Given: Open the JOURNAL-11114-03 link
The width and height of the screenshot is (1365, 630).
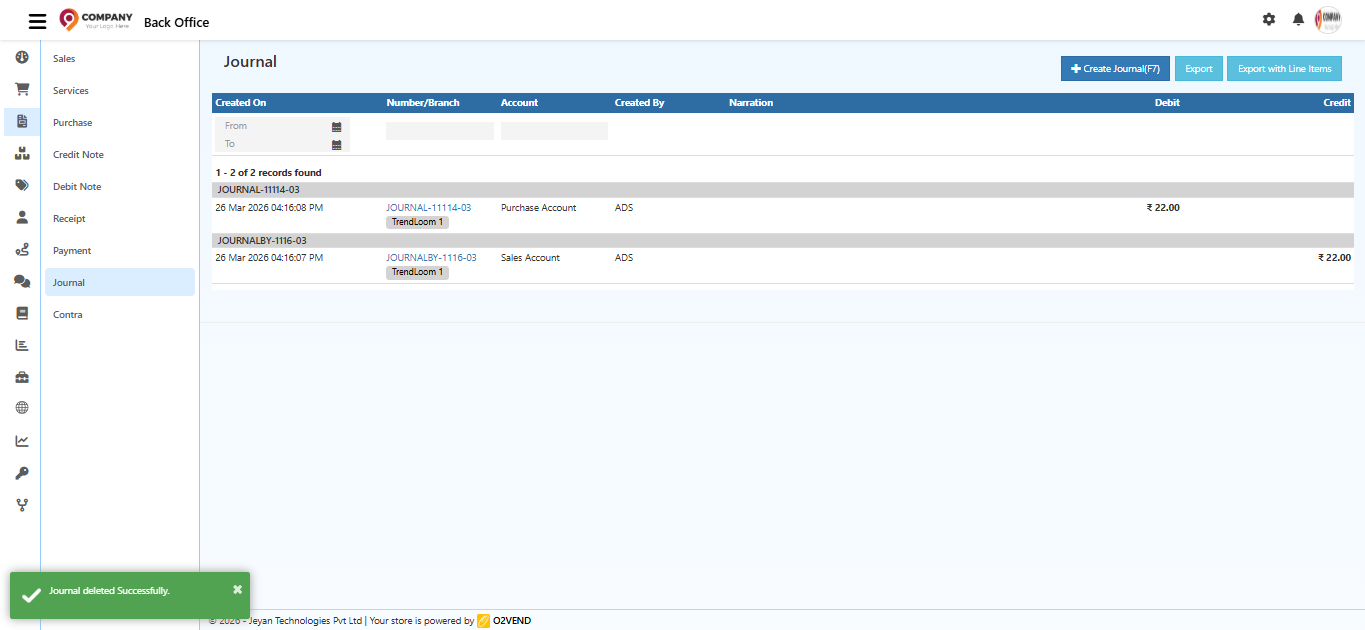Looking at the screenshot, I should tap(428, 208).
